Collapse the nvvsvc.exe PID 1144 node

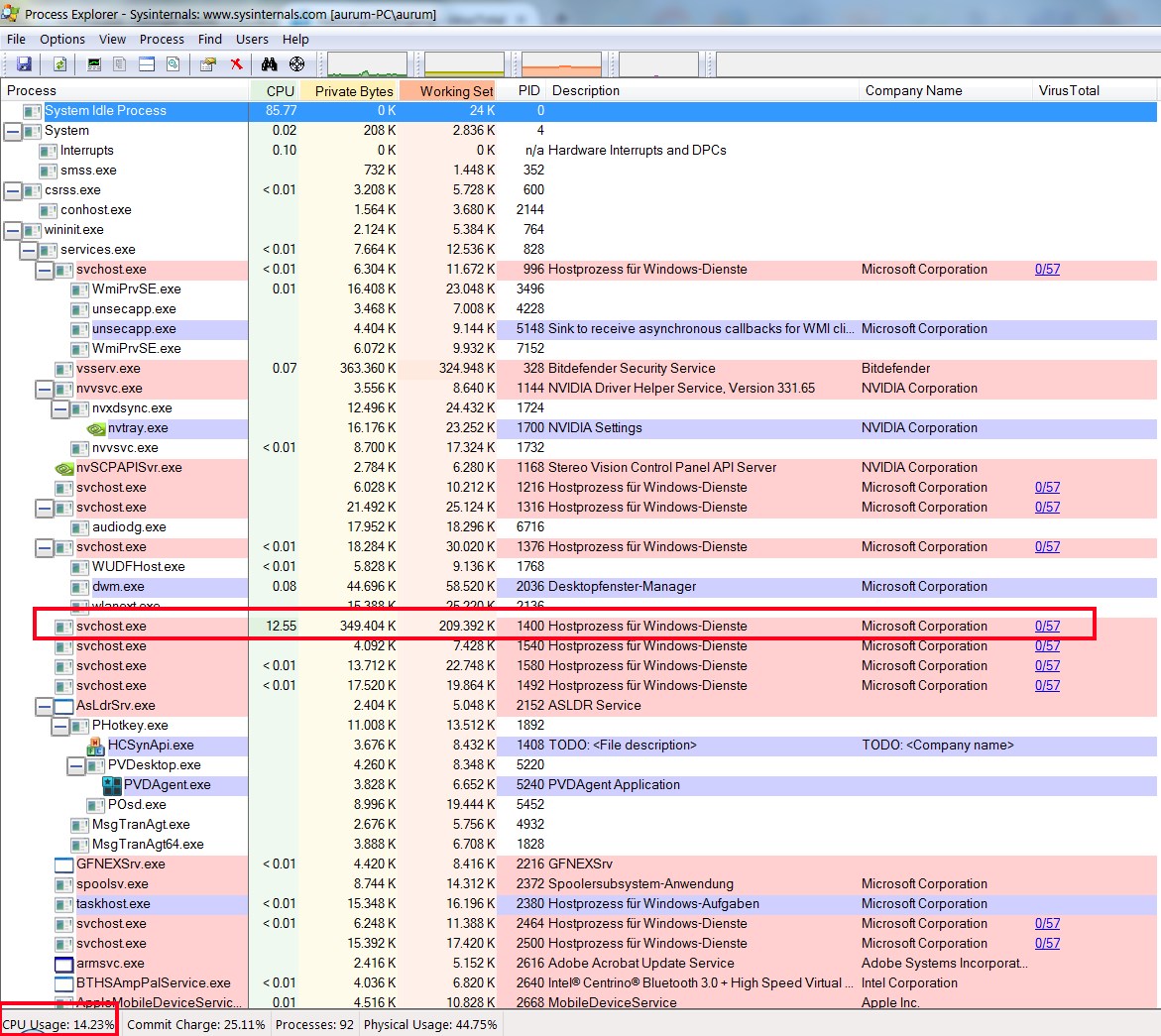[x=45, y=389]
